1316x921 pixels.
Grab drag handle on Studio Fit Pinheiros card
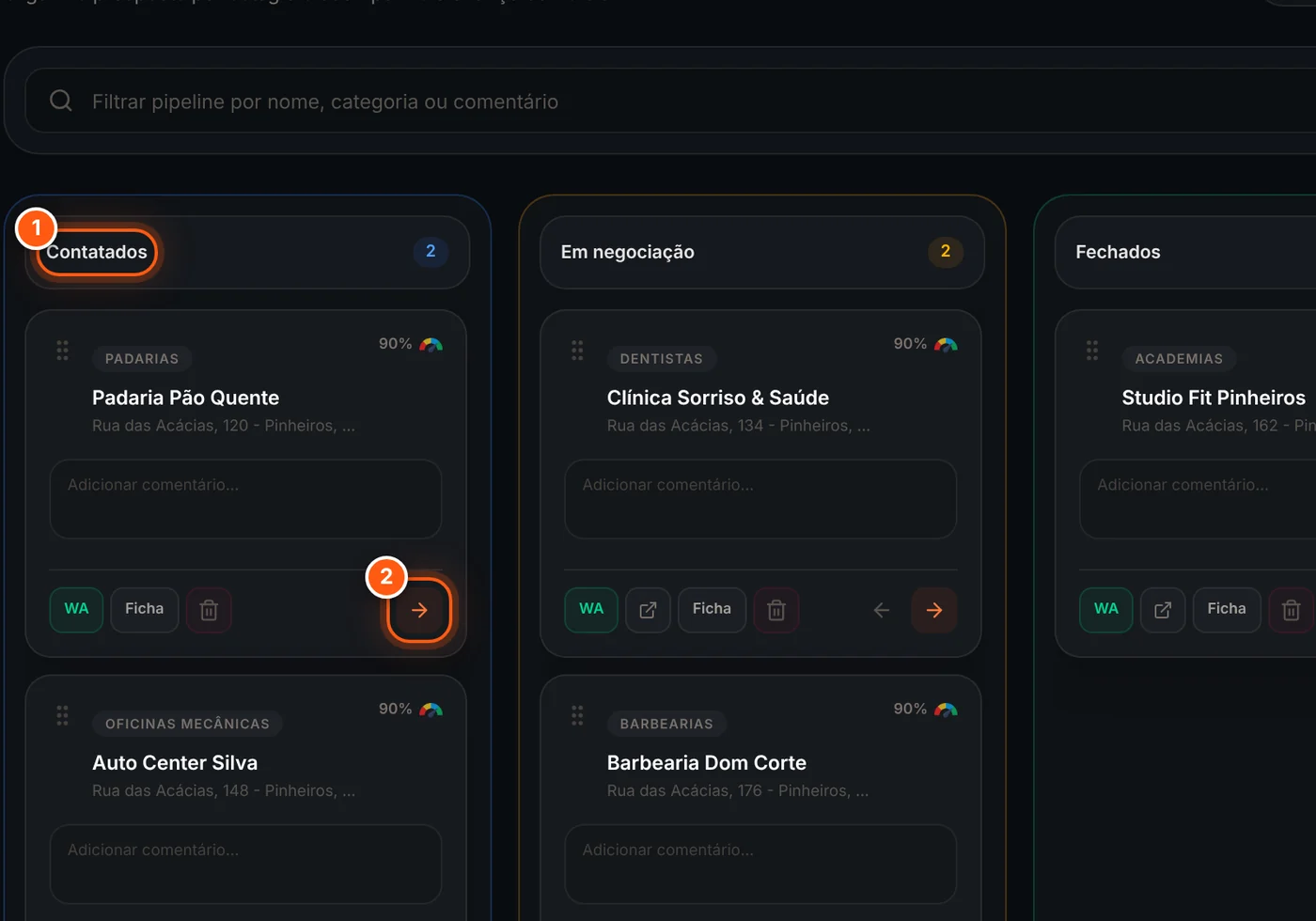click(x=1092, y=351)
